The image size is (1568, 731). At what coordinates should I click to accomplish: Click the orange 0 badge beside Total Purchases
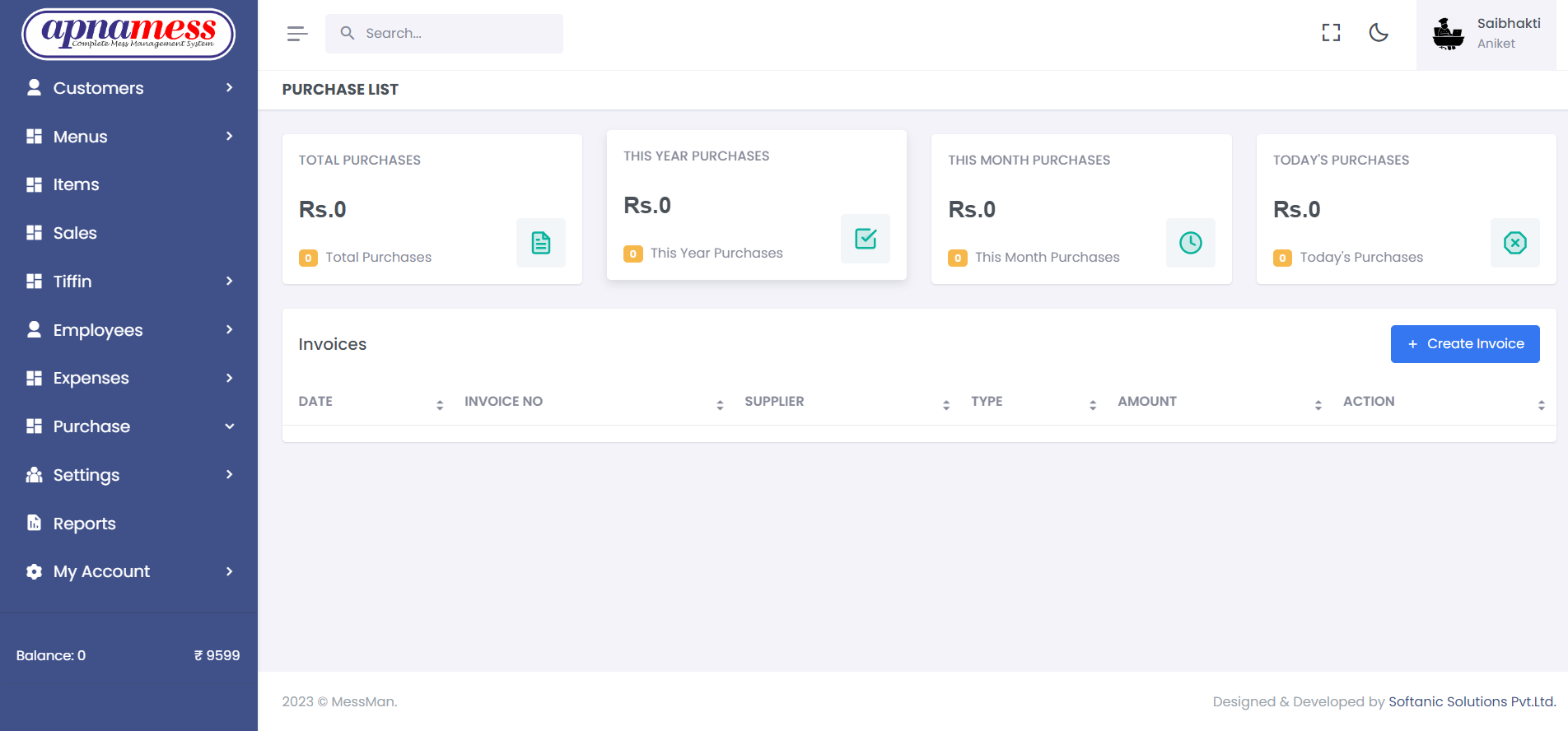tap(308, 258)
